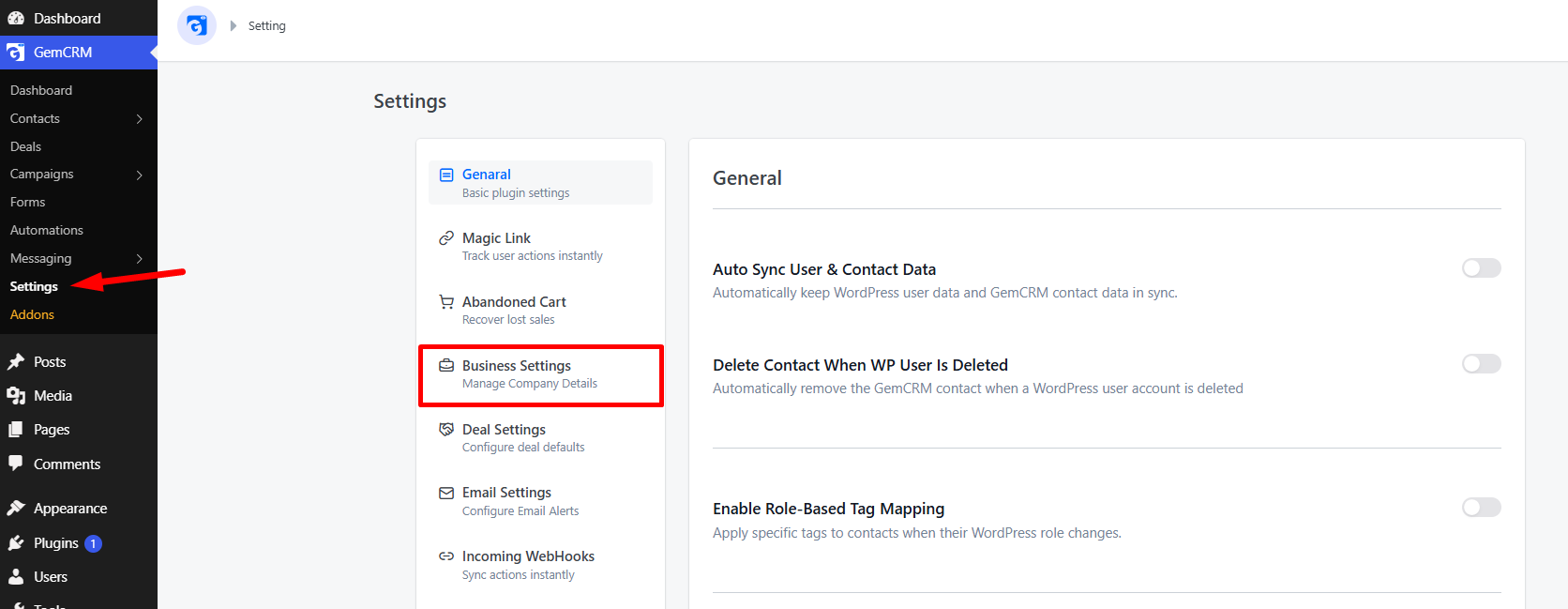This screenshot has height=609, width=1568.
Task: Select the Abandoned Cart settings tab
Action: (540, 310)
